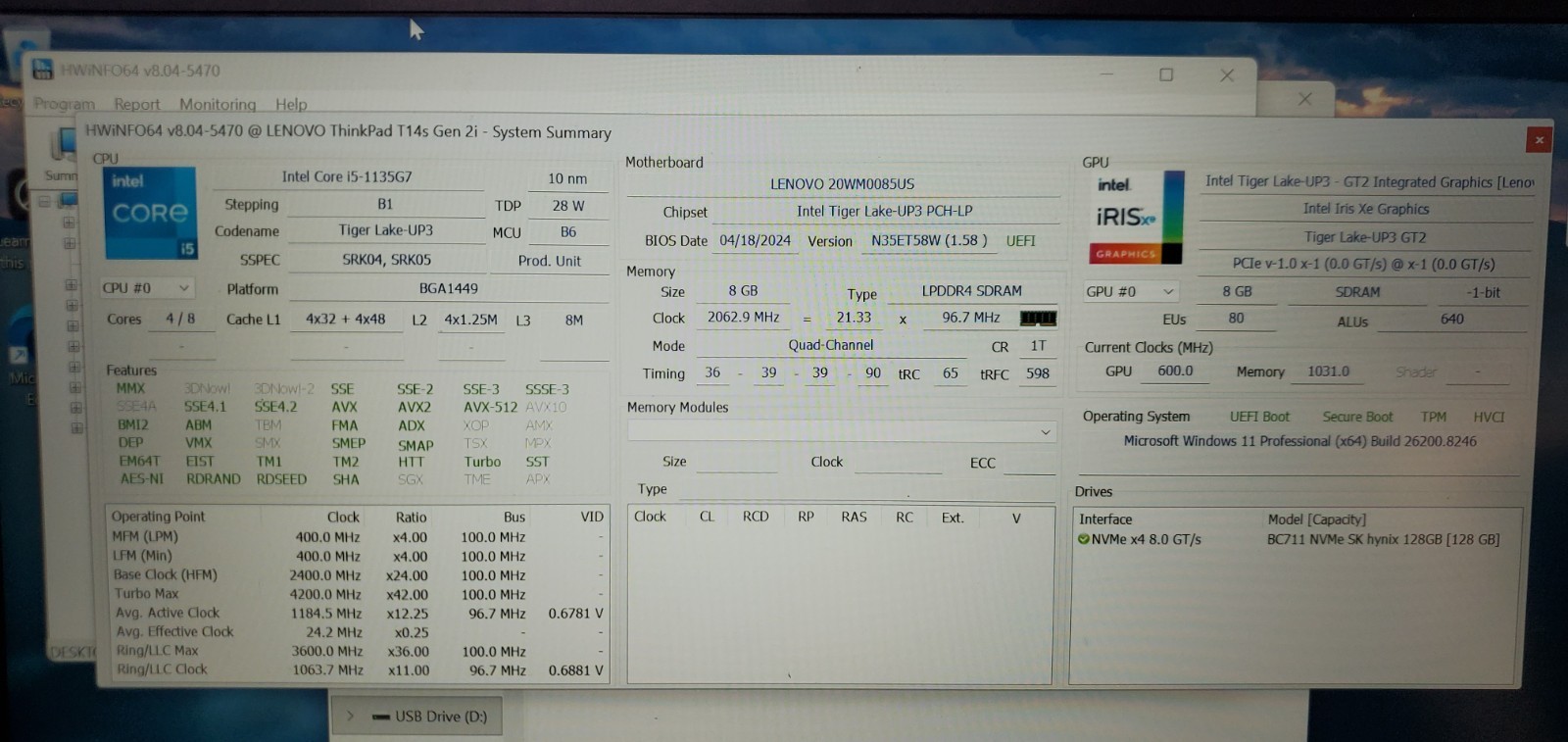Open the Report menu
This screenshot has width=1568, height=742.
tap(136, 104)
